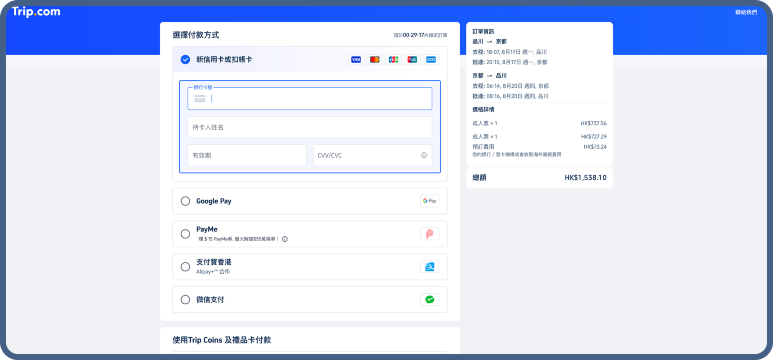The image size is (773, 360).
Task: Click card icon inside card number field
Action: coord(200,99)
